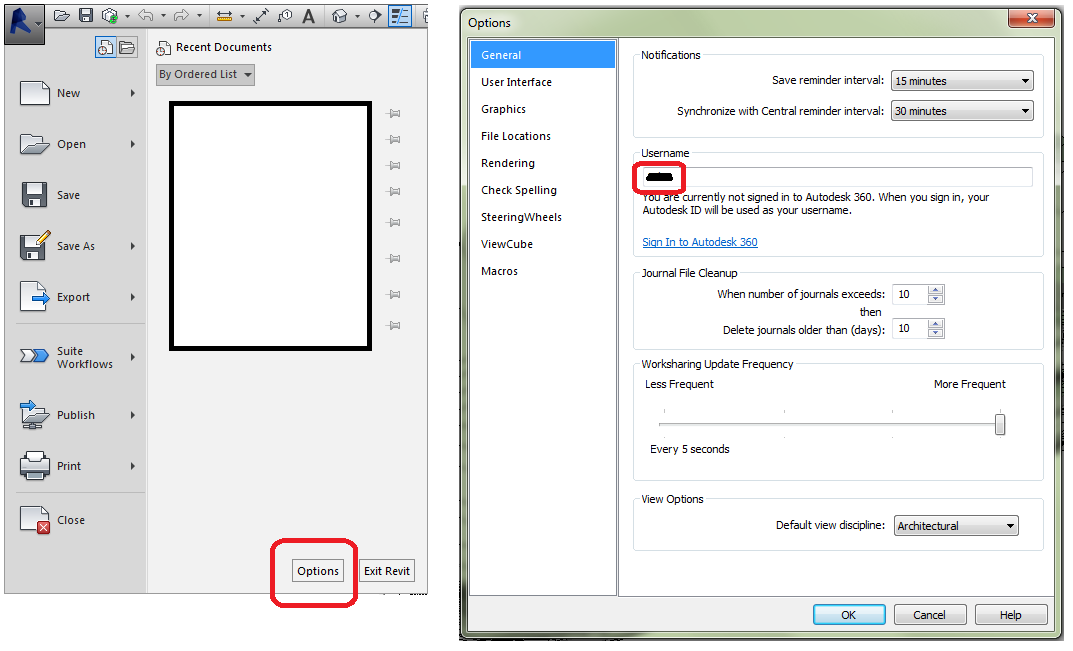This screenshot has height=651, width=1073.
Task: Select Rendering category in Options
Action: tap(543, 163)
